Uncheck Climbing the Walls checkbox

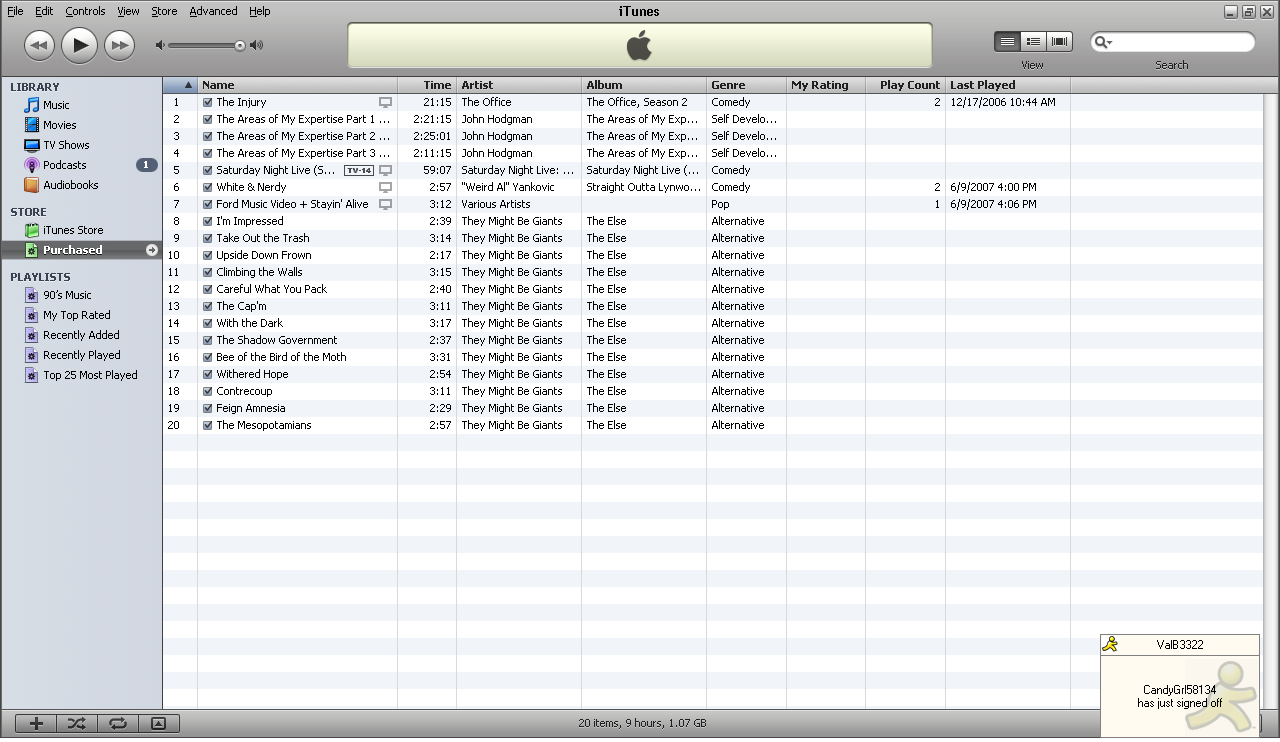point(207,272)
